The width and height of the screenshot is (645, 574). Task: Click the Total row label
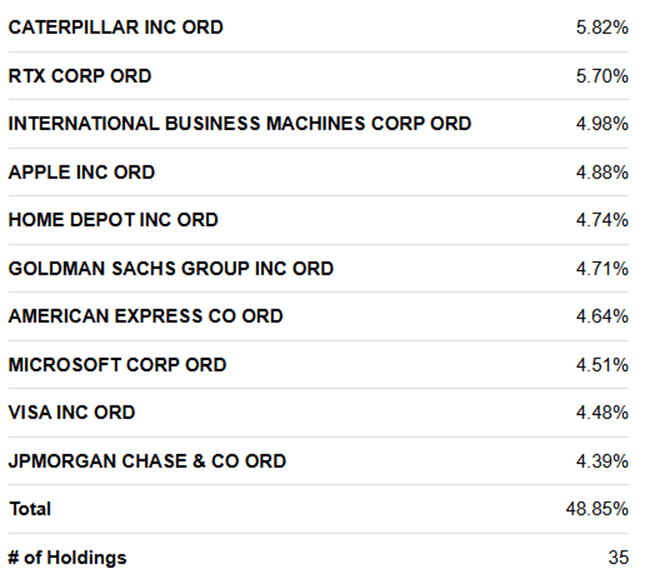(x=30, y=509)
